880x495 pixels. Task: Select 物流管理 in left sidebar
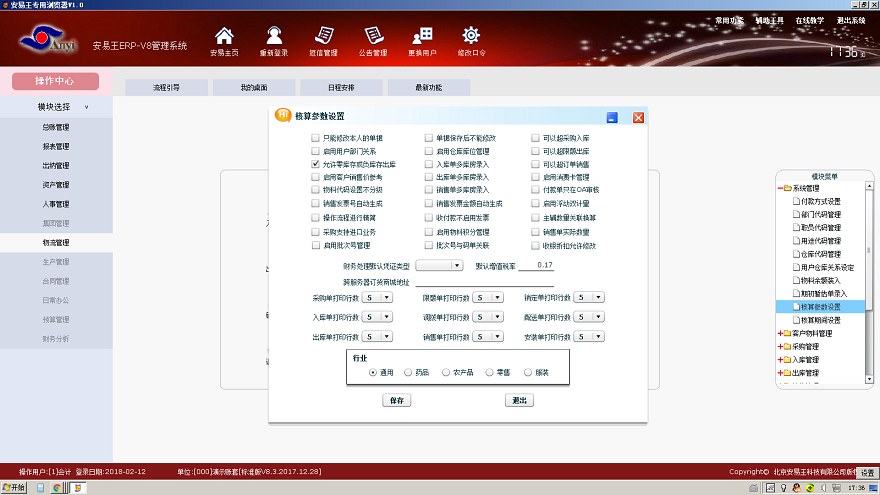pyautogui.click(x=56, y=242)
